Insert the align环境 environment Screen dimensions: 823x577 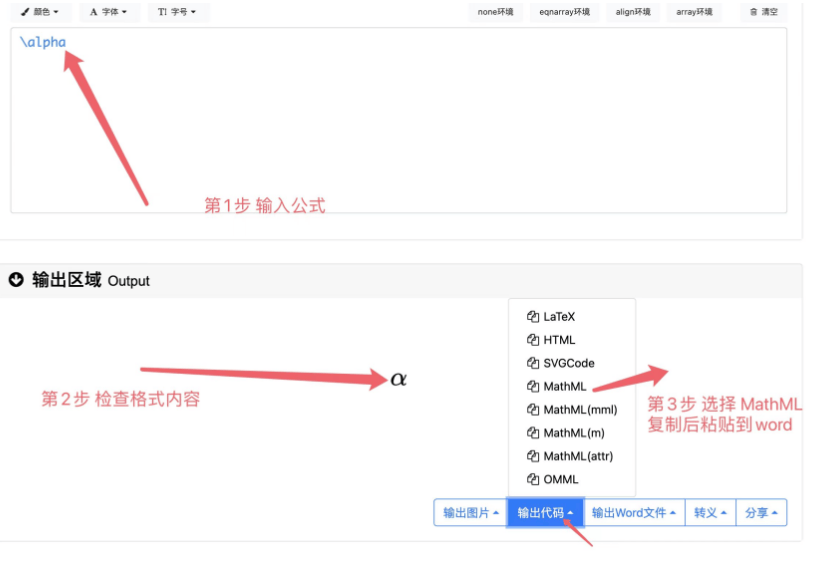633,12
